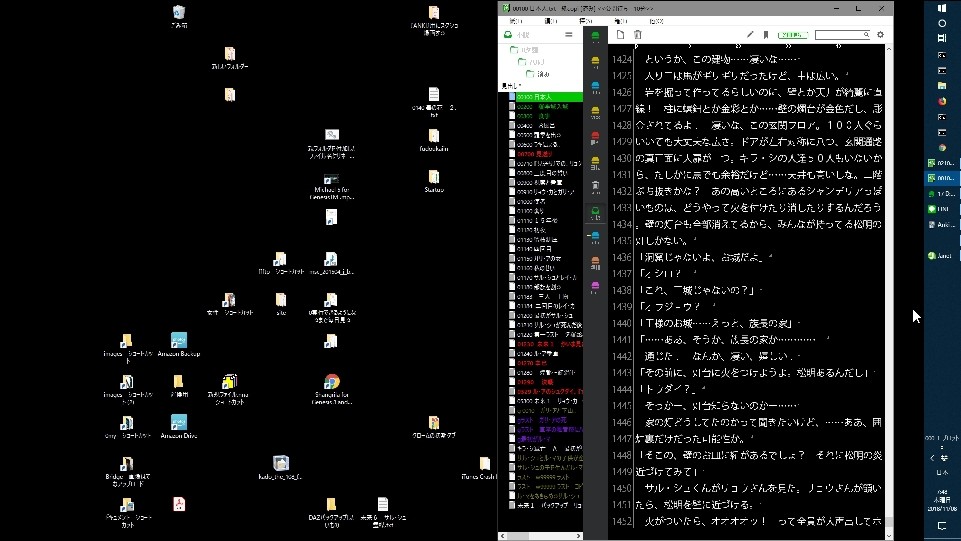Open the Amazon Backup desktop shortcut
Screen dimensions: 961x541
tap(179, 342)
